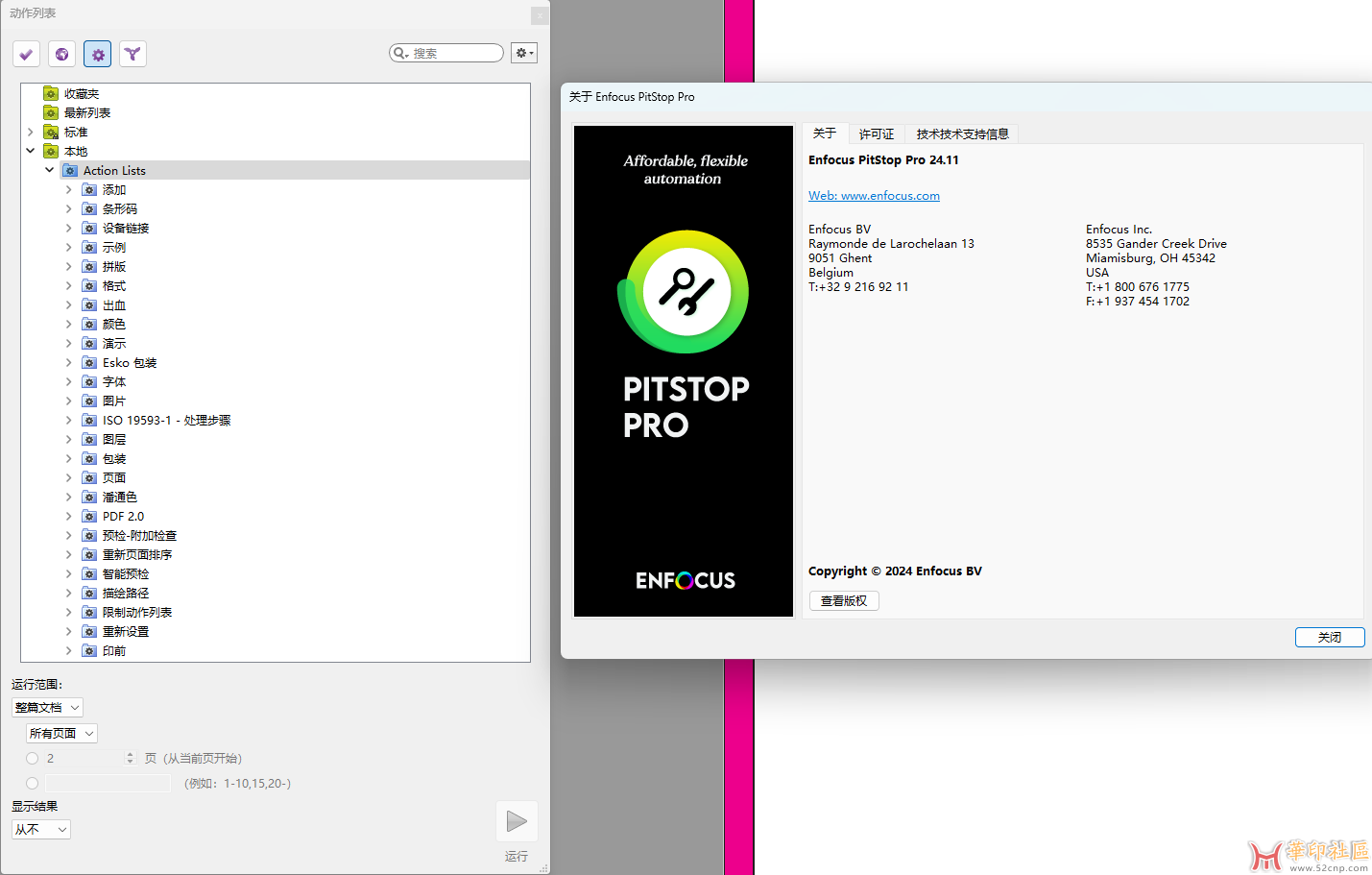Expand the 标准 folder

point(31,132)
